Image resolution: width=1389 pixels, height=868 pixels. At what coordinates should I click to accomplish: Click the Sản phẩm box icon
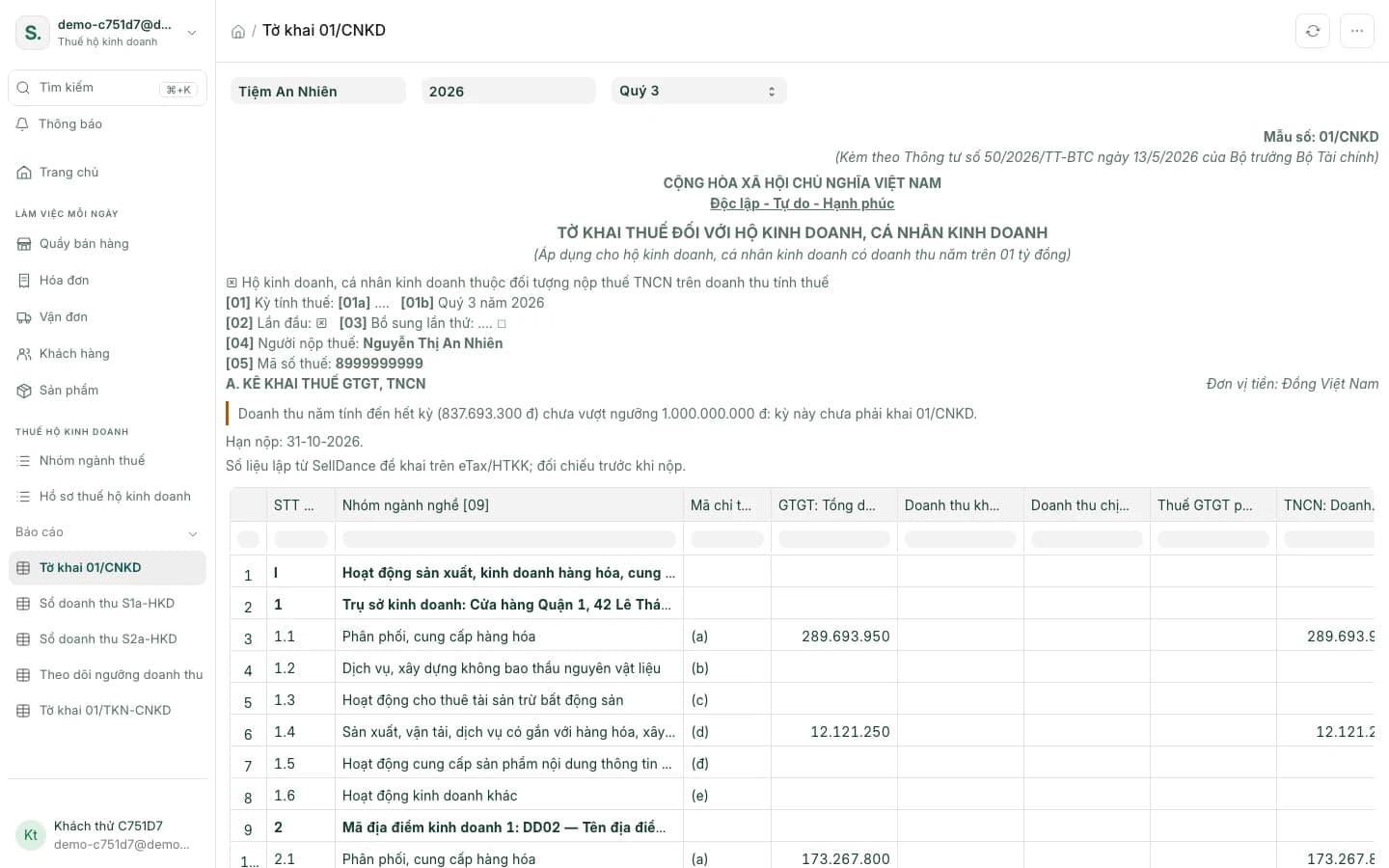coord(24,391)
